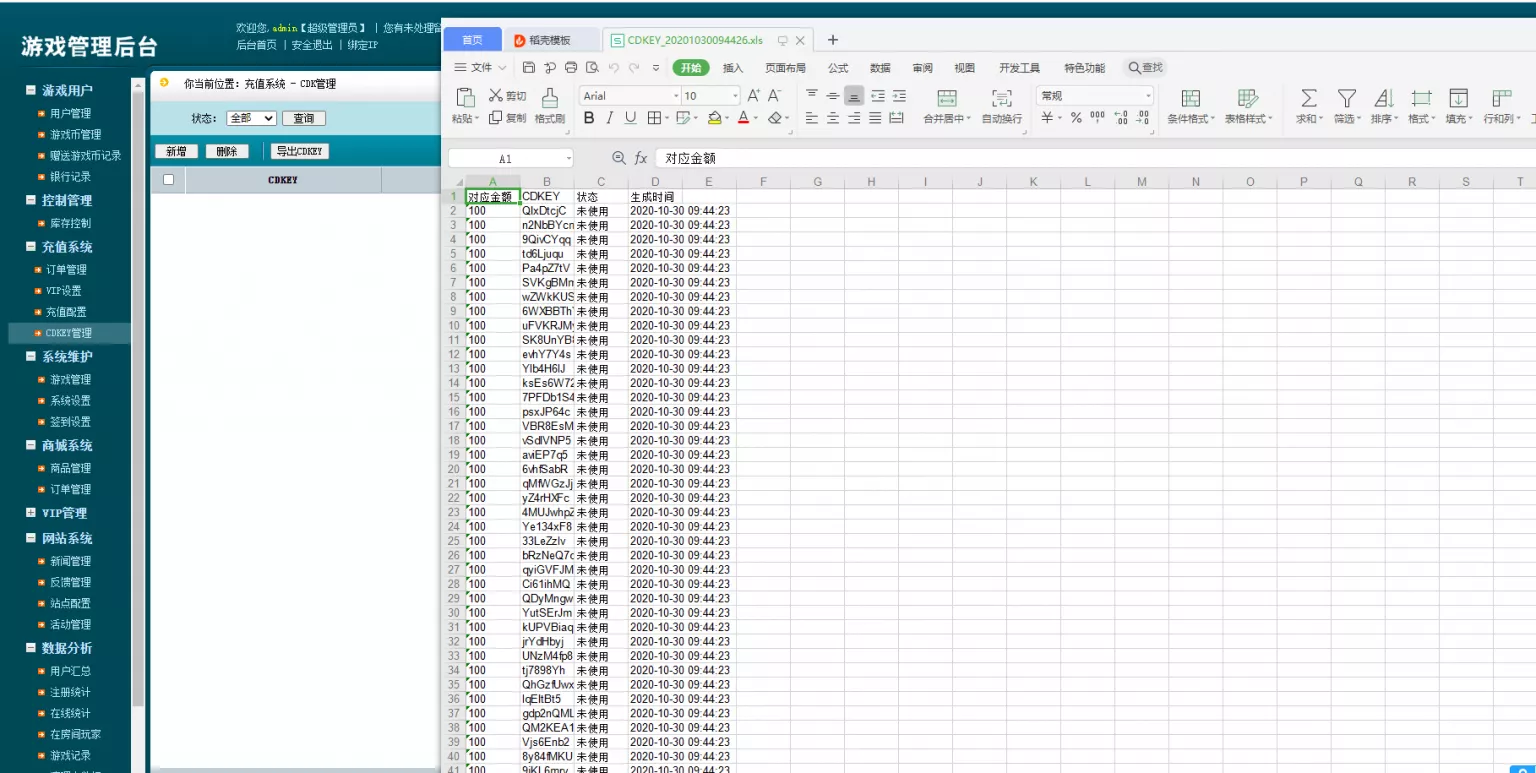The image size is (1536, 773).
Task: Click the Conditional Formatting (条件格式) icon
Action: pyautogui.click(x=1190, y=98)
